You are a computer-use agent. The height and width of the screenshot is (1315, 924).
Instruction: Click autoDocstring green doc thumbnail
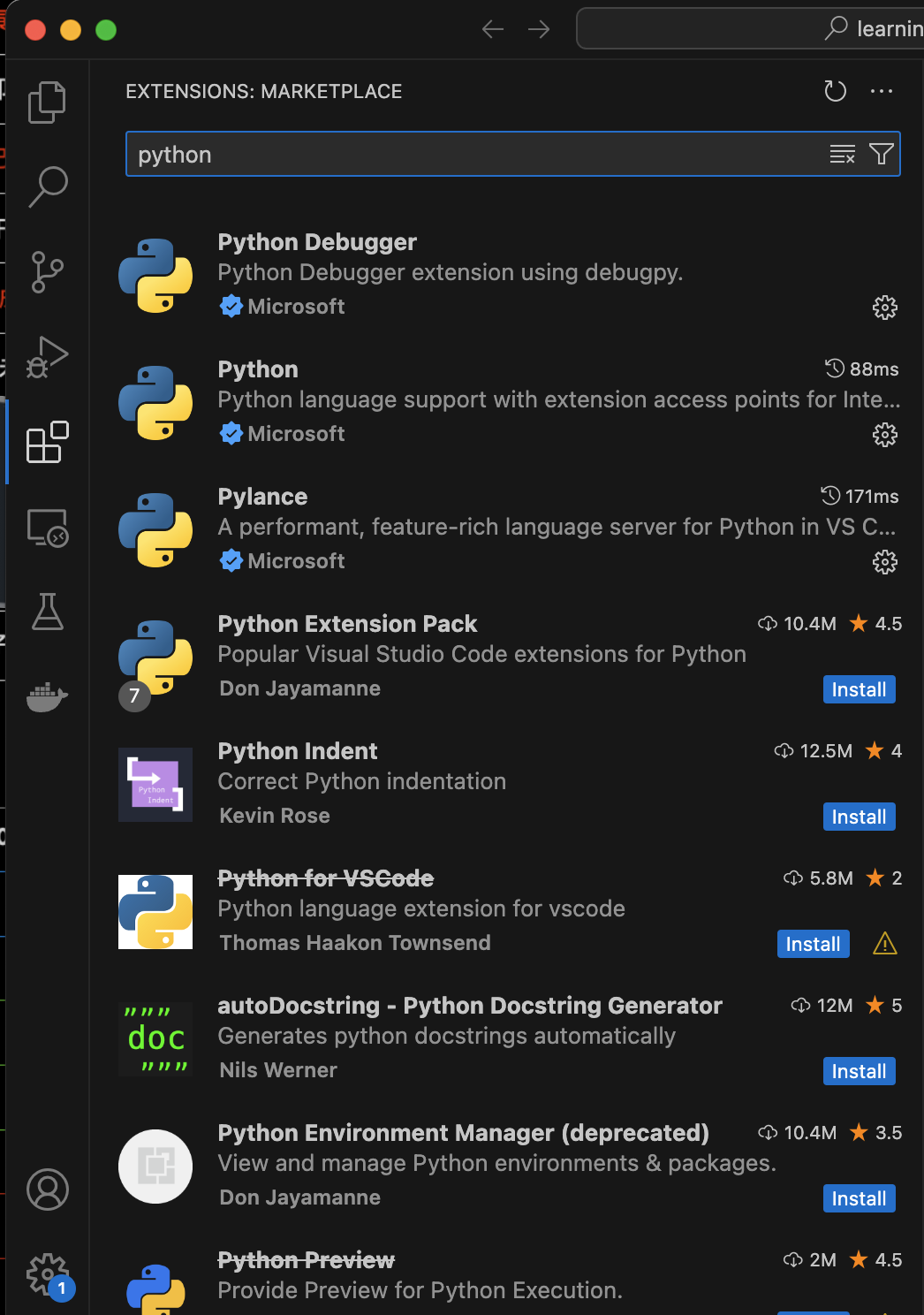[155, 1039]
